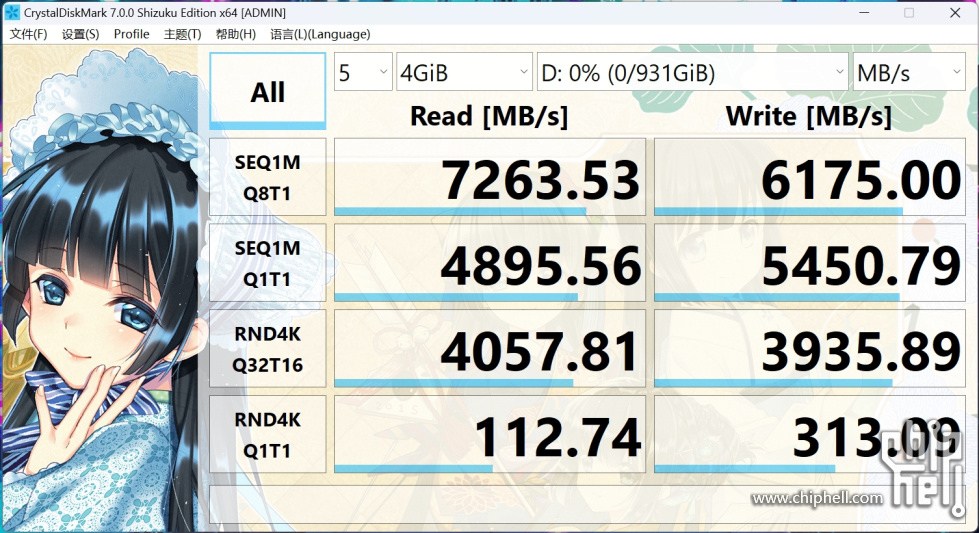Screen dimensions: 979x533
Task: Open the test count dropdown showing 5
Action: tap(363, 72)
